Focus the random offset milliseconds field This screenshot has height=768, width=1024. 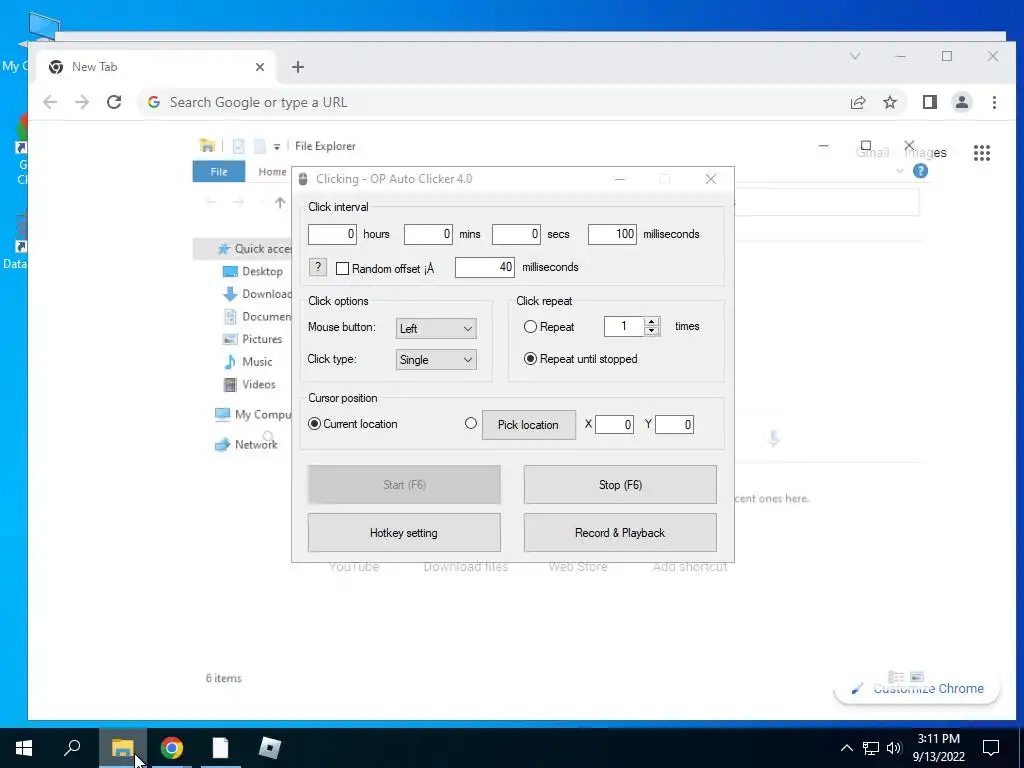[x=485, y=267]
